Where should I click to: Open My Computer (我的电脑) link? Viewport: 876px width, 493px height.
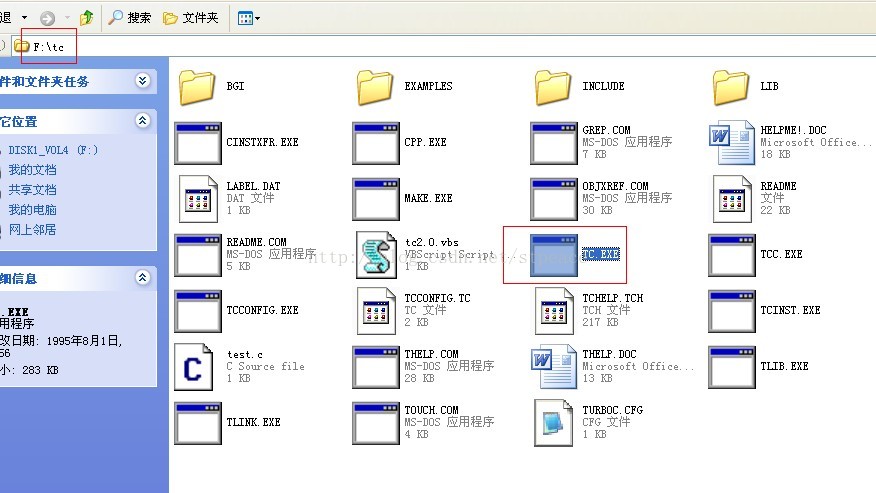(x=32, y=210)
